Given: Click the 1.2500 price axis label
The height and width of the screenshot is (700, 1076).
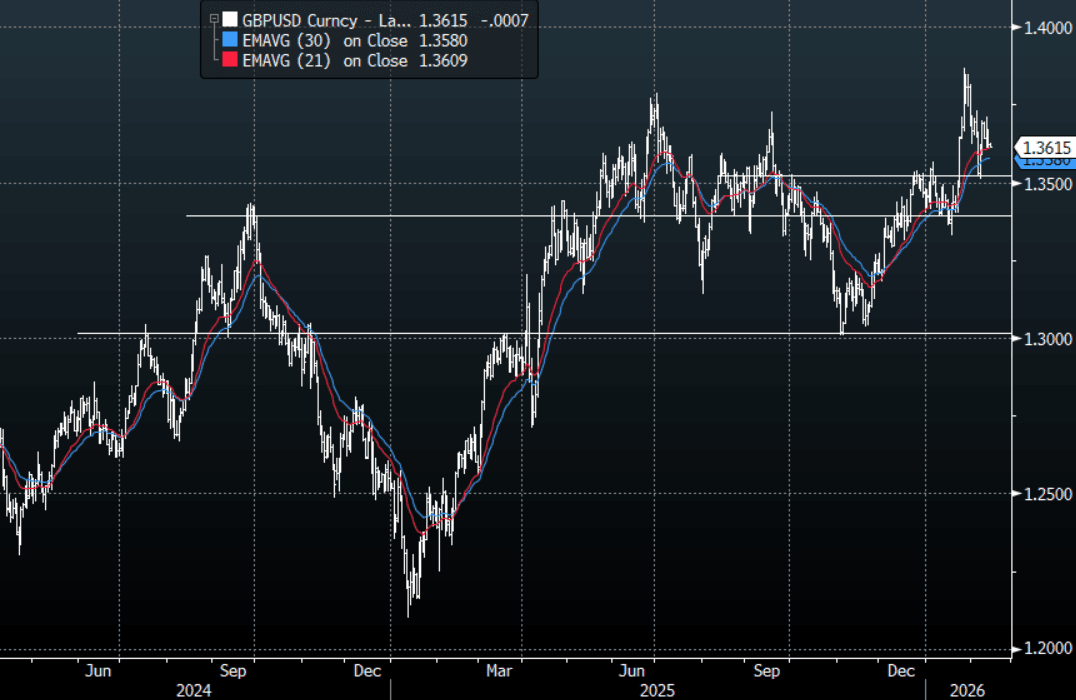Looking at the screenshot, I should (x=1047, y=494).
